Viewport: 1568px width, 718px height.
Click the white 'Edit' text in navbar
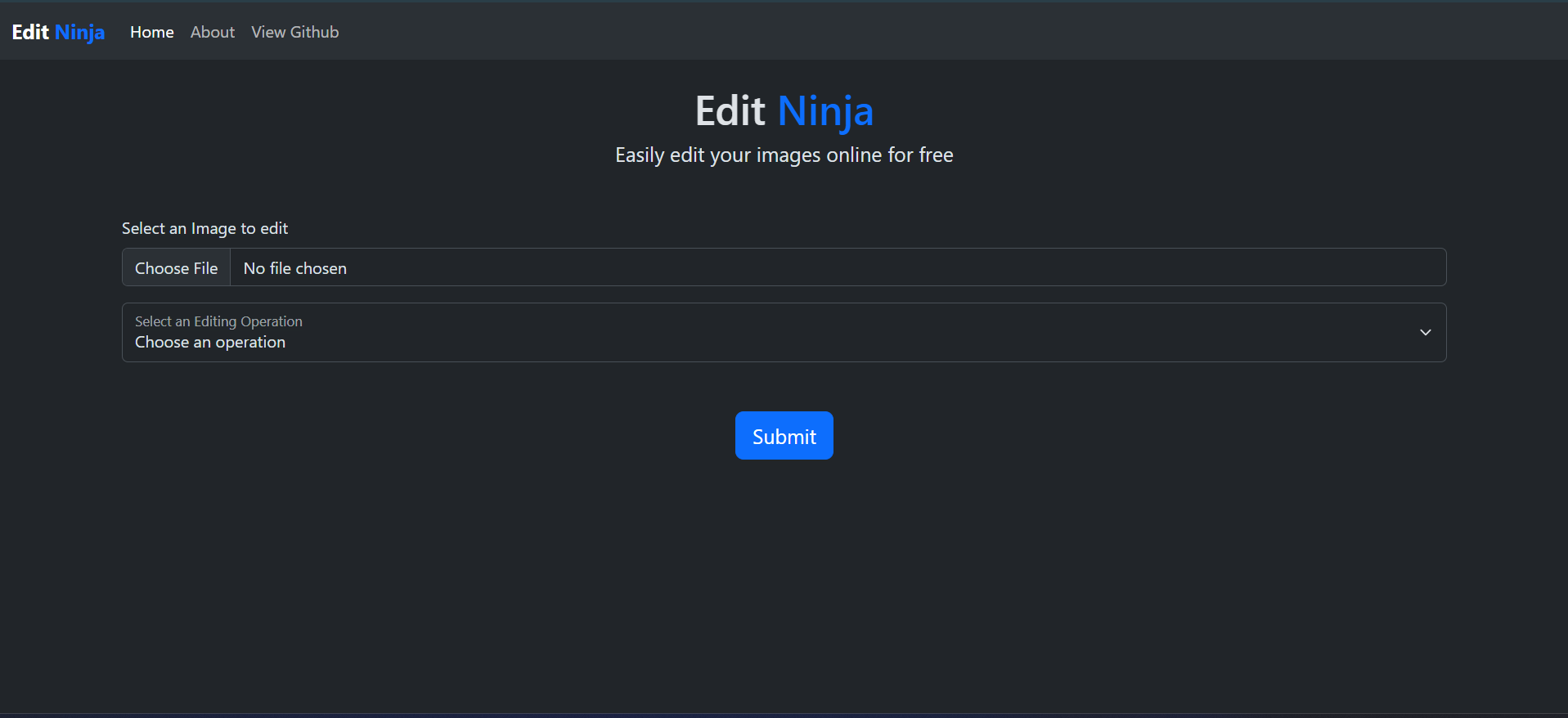pyautogui.click(x=30, y=32)
